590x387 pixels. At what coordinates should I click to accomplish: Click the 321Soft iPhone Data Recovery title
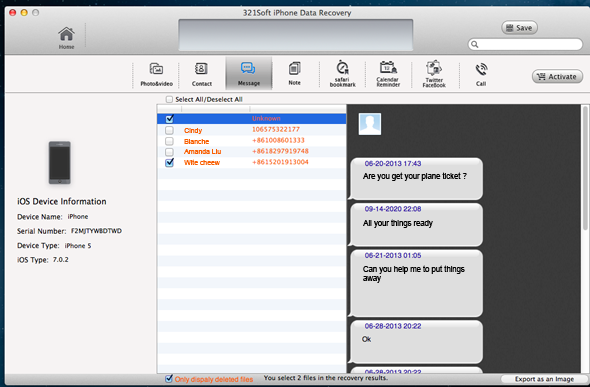pos(297,13)
